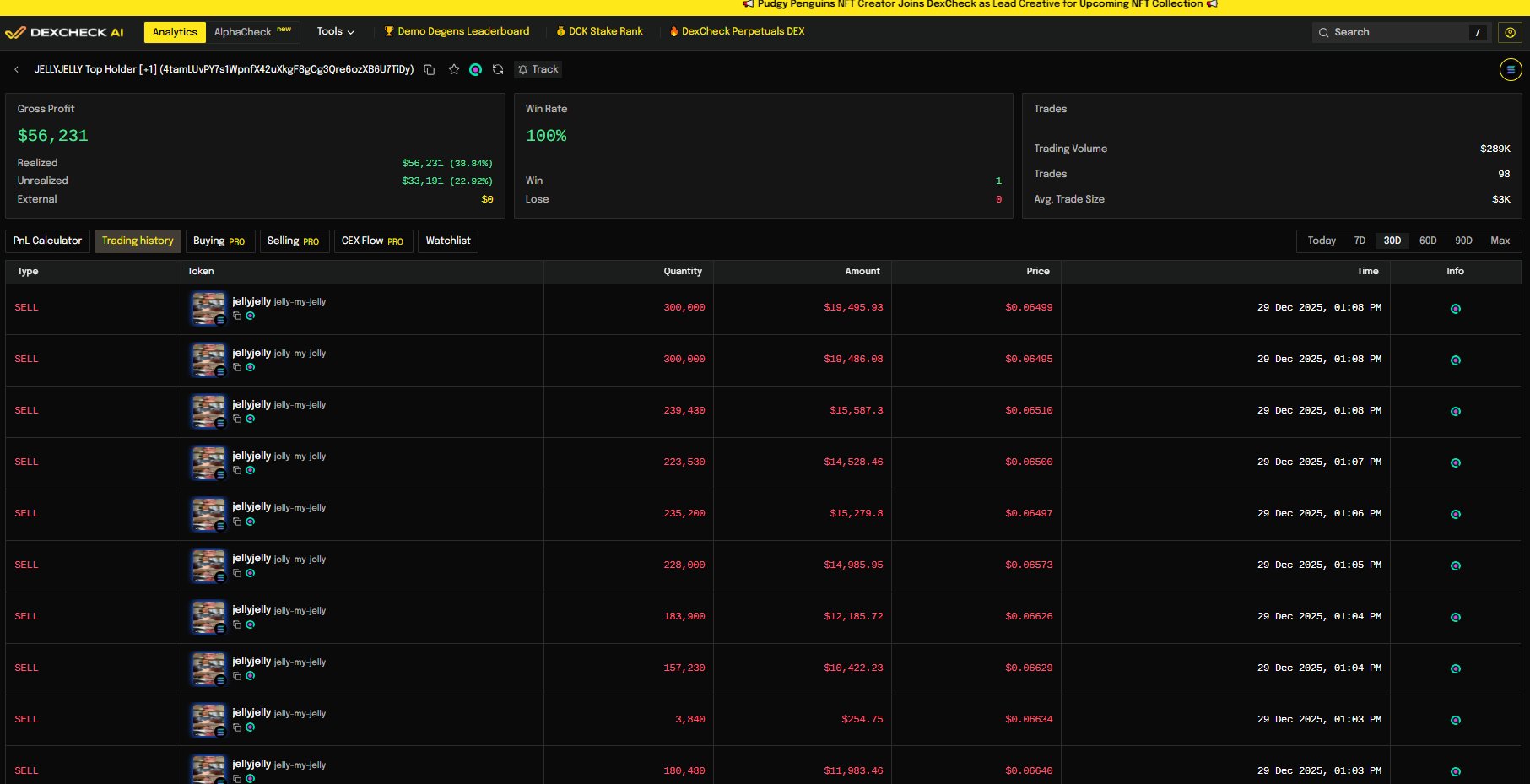Copy token address in the first SELL row
1530x784 pixels.
(x=237, y=316)
